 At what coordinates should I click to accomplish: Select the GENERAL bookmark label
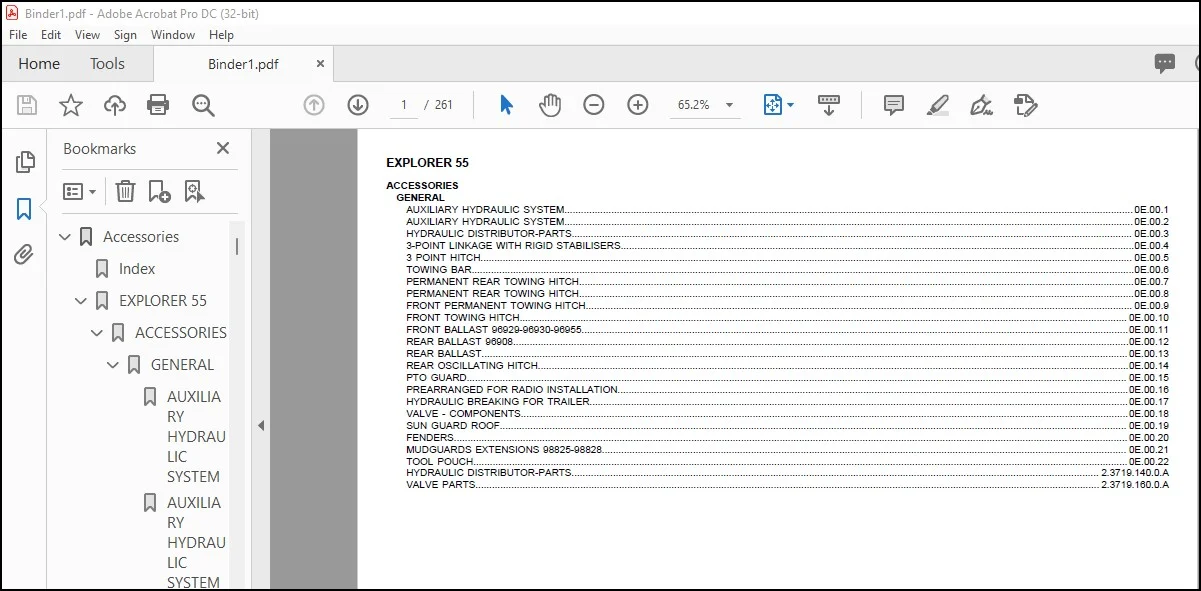point(182,365)
